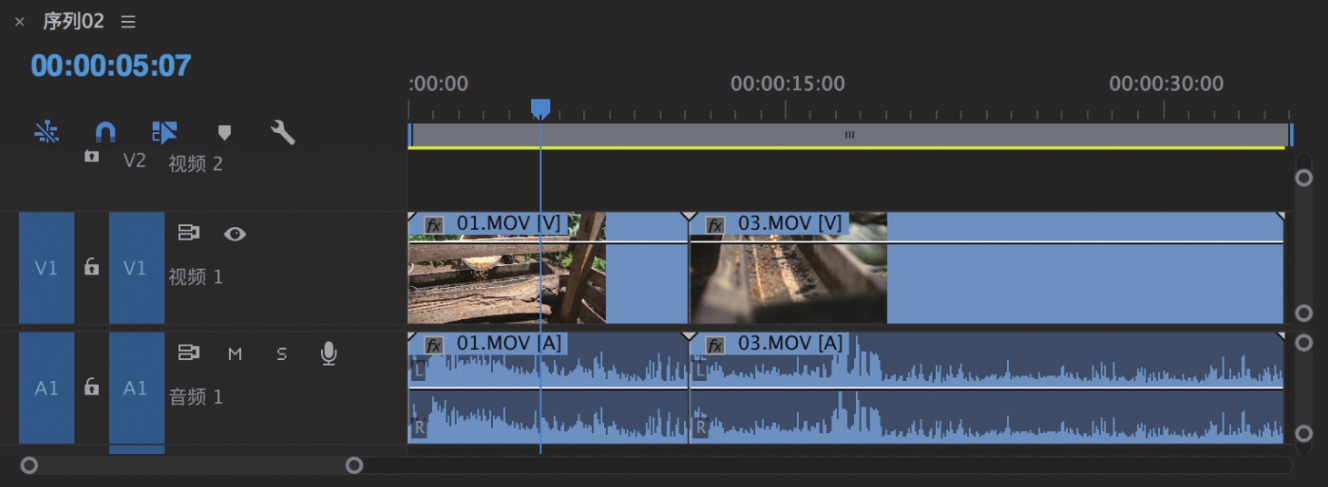Target the V2 video track
Viewport: 1328px width, 487px height.
coord(135,160)
